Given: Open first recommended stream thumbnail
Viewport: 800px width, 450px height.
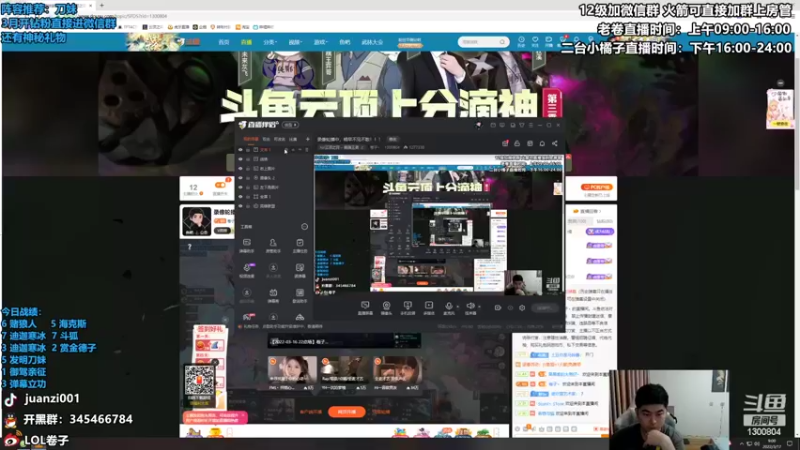Looking at the screenshot, I should tap(292, 370).
